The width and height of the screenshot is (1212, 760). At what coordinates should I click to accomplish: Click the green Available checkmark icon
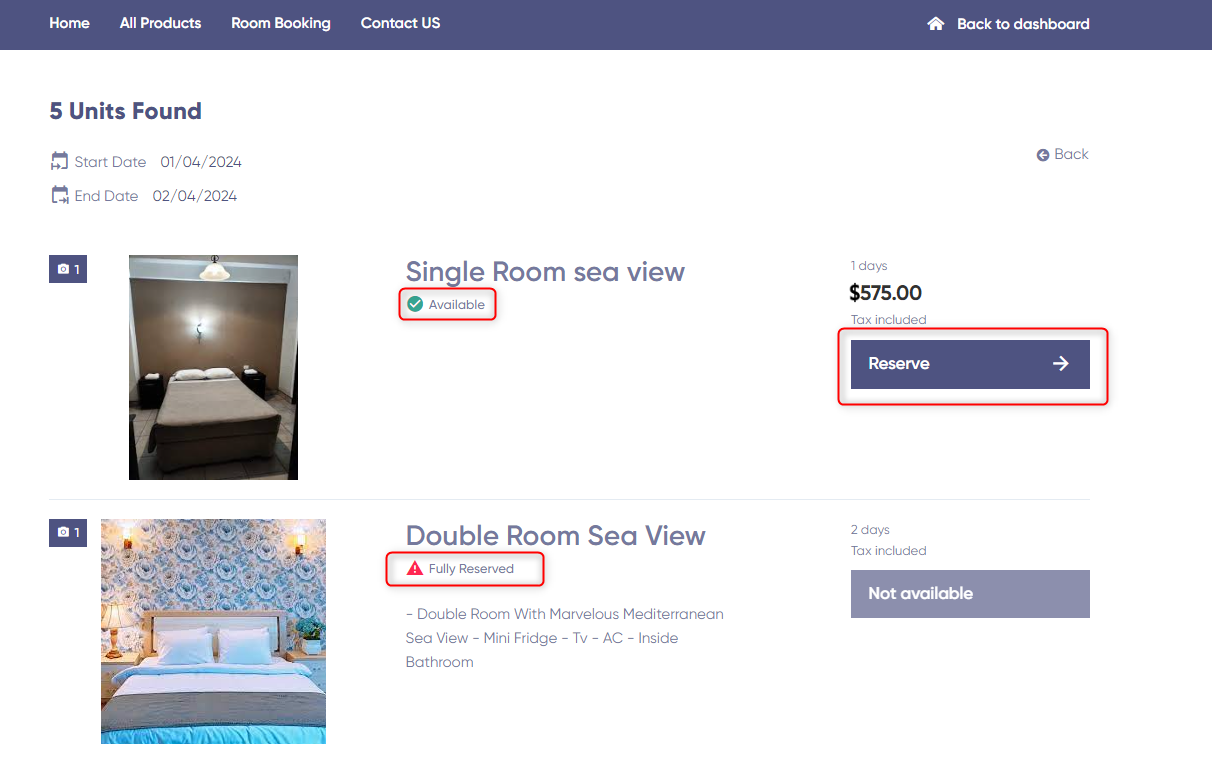point(415,304)
